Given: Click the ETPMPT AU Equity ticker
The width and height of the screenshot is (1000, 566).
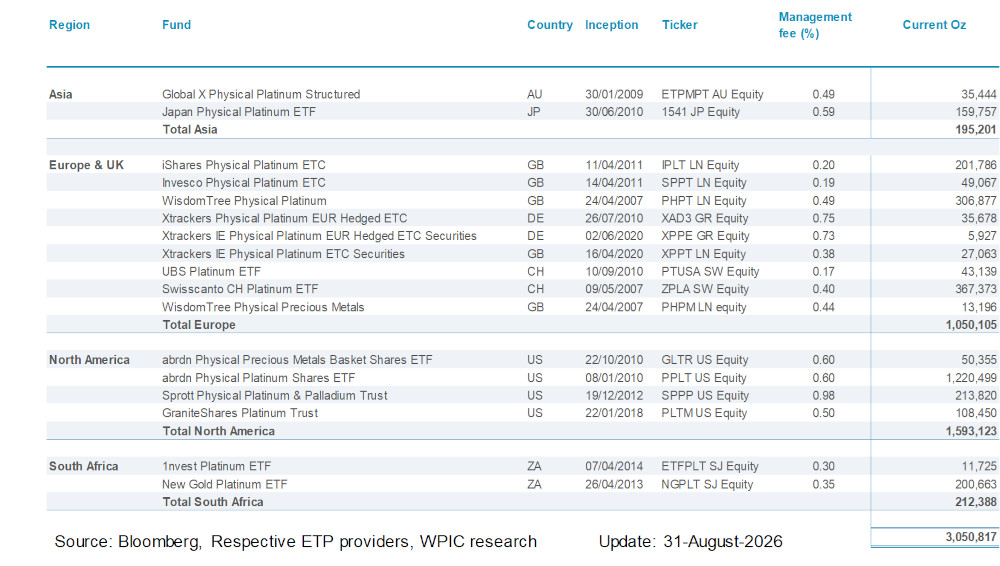Looking at the screenshot, I should [712, 94].
